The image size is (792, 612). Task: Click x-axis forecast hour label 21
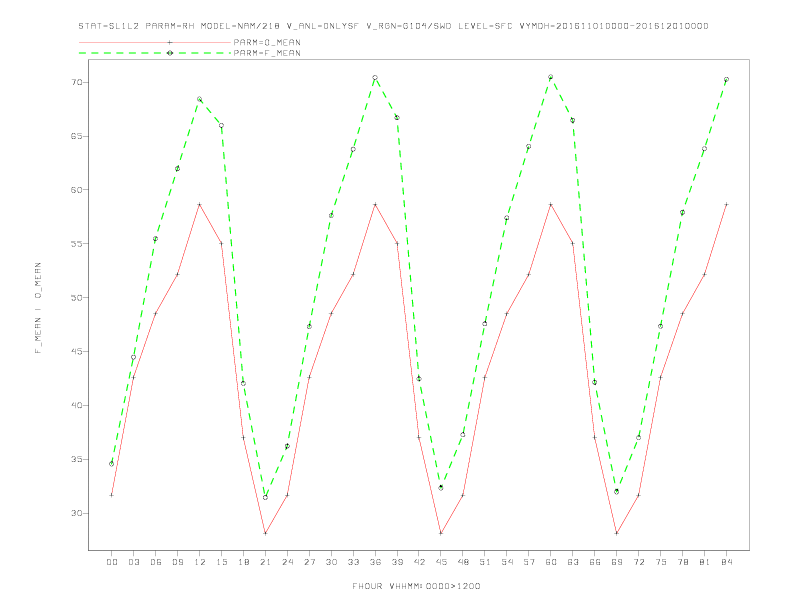tap(265, 562)
